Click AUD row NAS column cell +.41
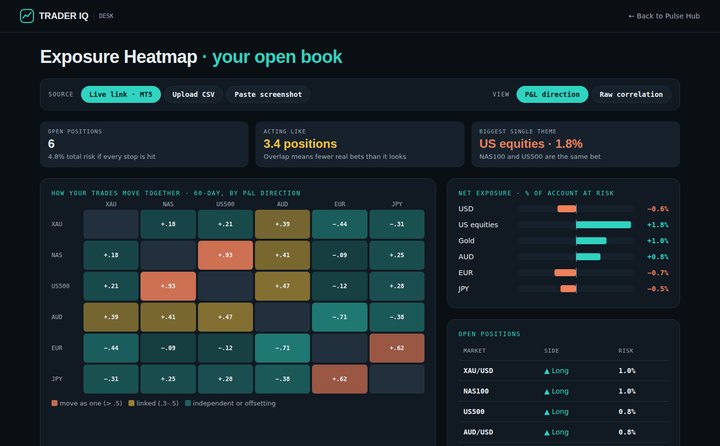720x446 pixels. point(168,317)
